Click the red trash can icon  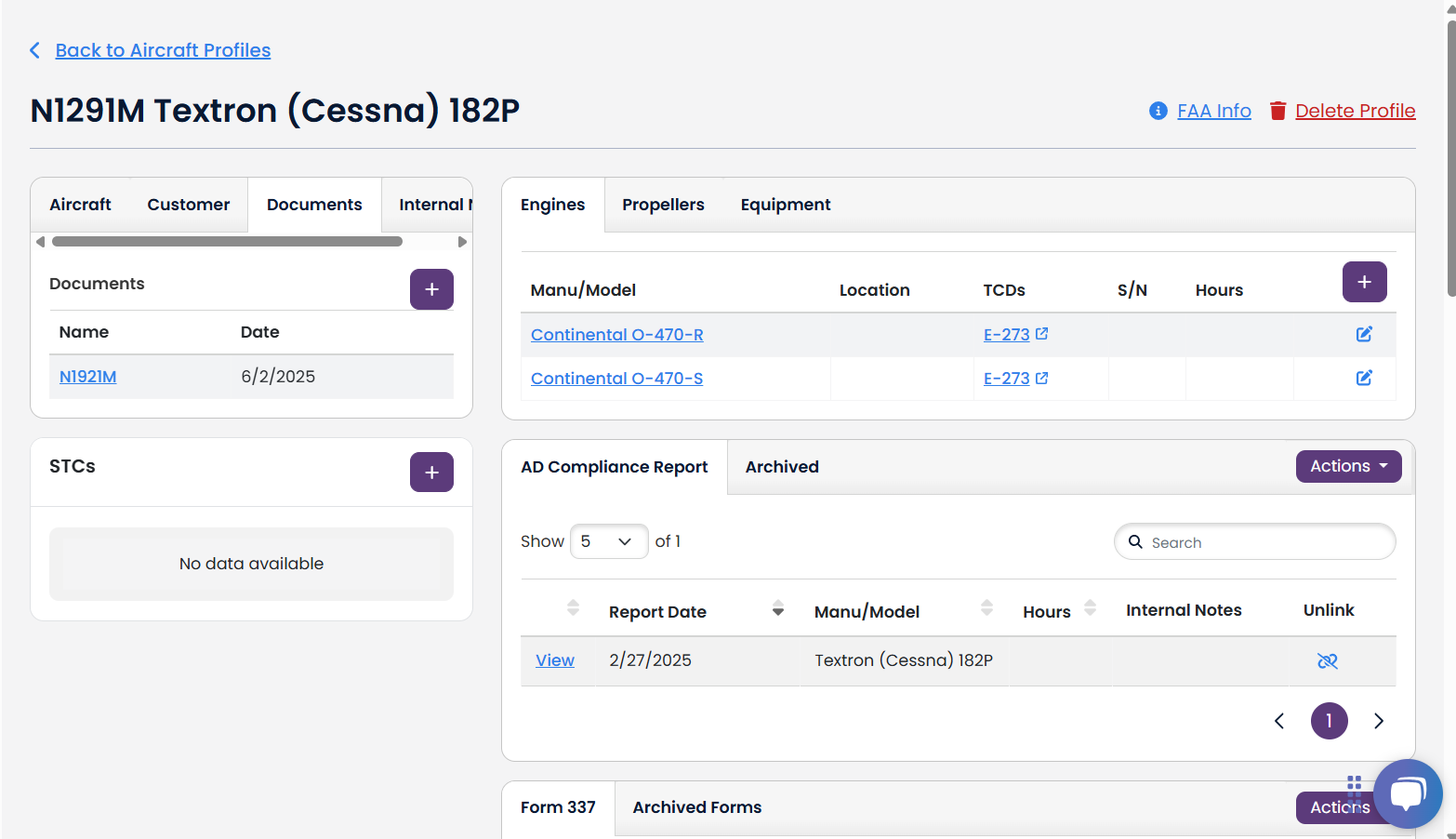pyautogui.click(x=1278, y=111)
